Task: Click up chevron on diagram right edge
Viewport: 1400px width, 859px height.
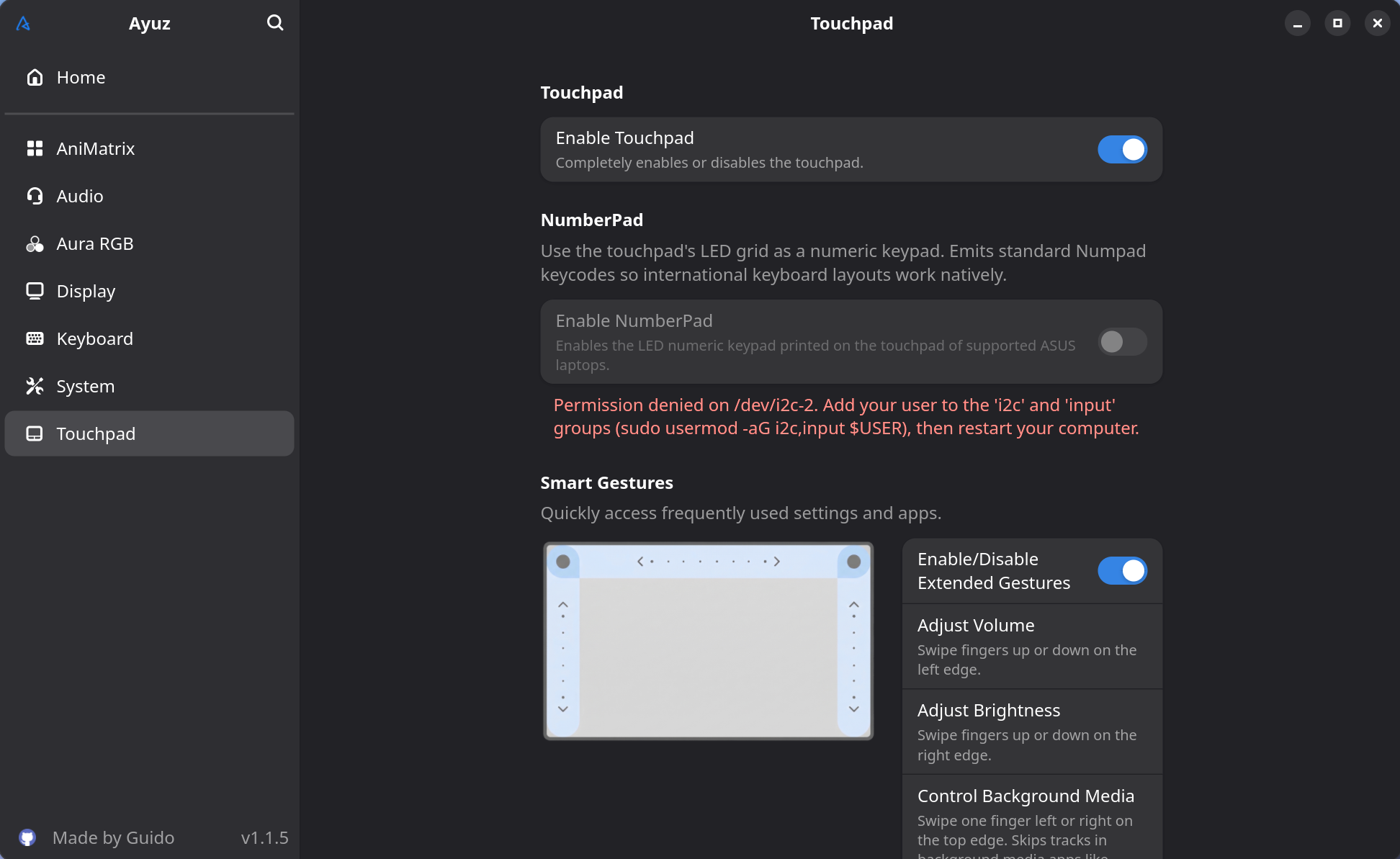Action: coord(853,605)
